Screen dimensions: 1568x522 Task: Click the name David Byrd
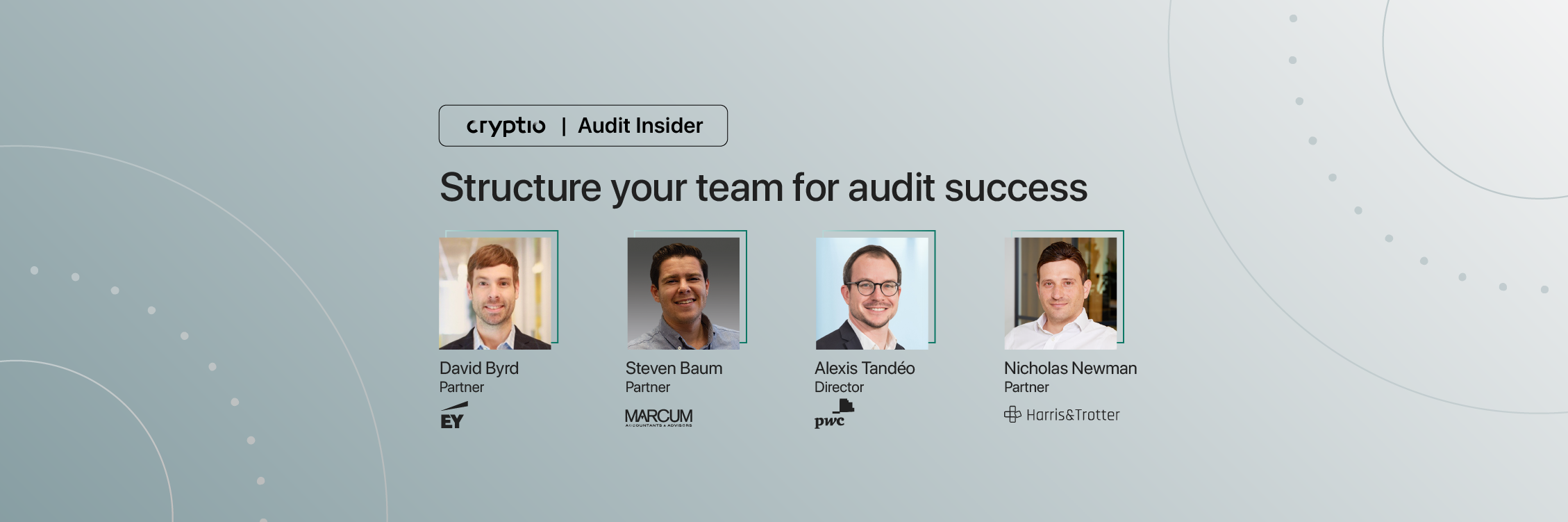click(479, 368)
